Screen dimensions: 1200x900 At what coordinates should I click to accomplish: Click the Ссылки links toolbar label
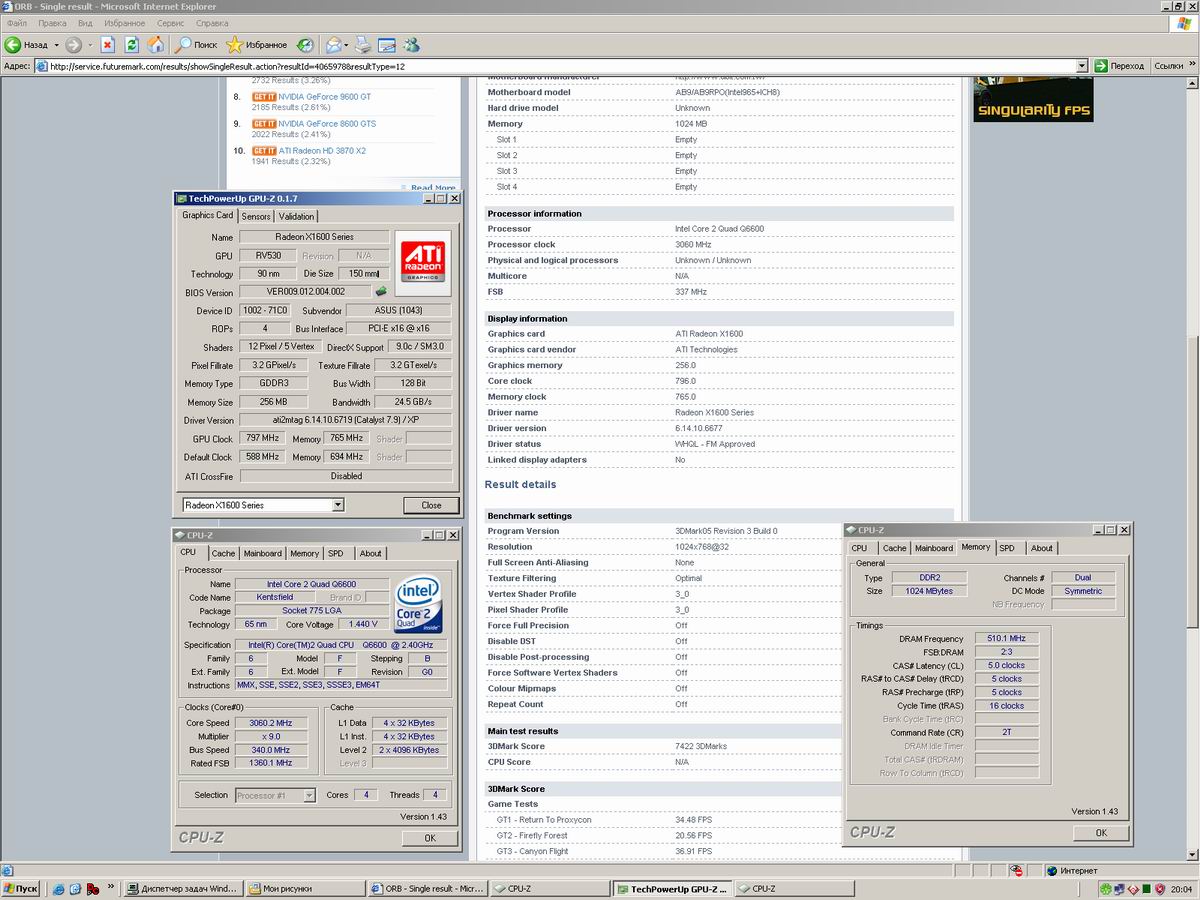[1169, 66]
